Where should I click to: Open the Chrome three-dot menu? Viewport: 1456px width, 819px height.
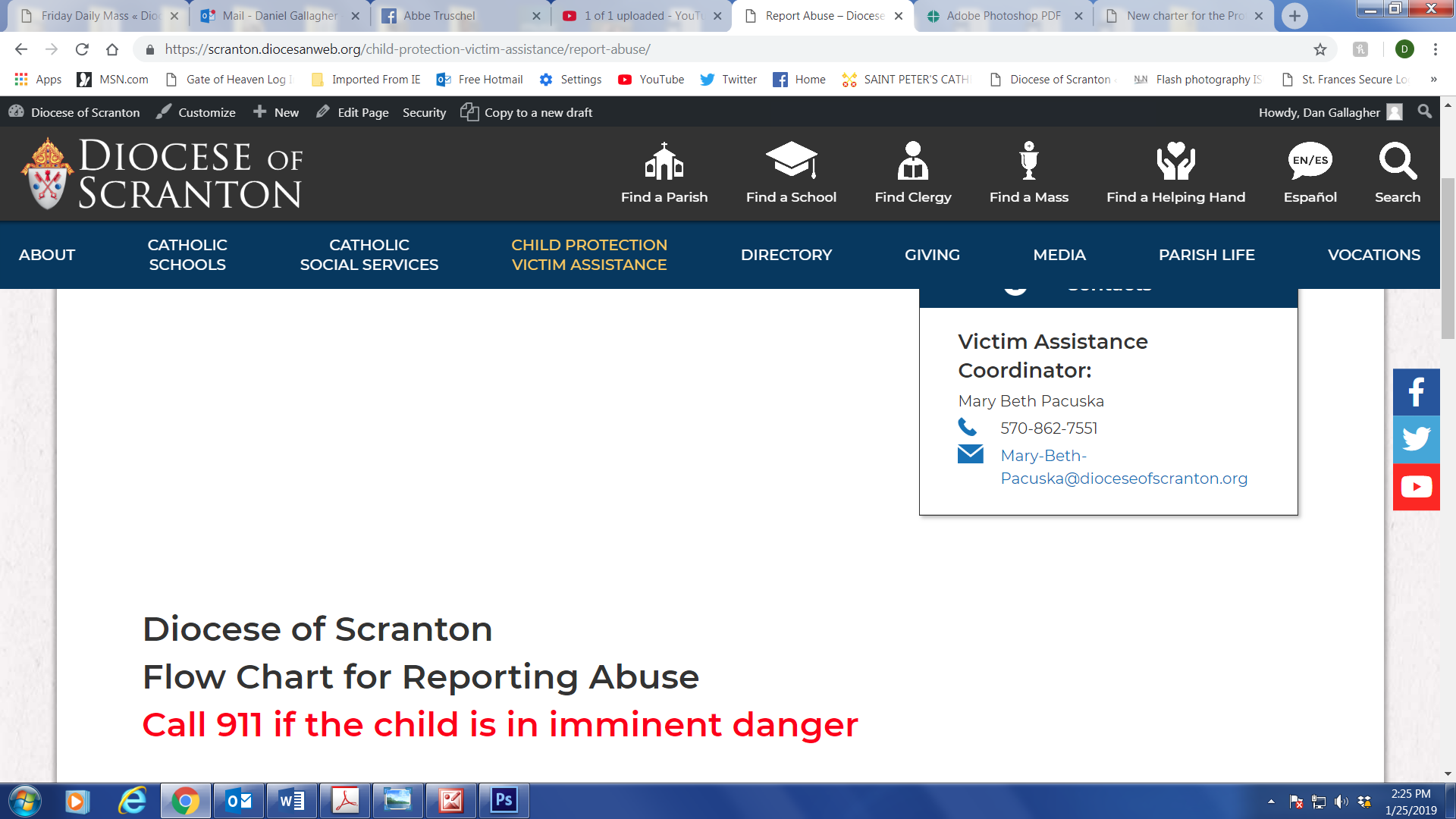(1436, 49)
